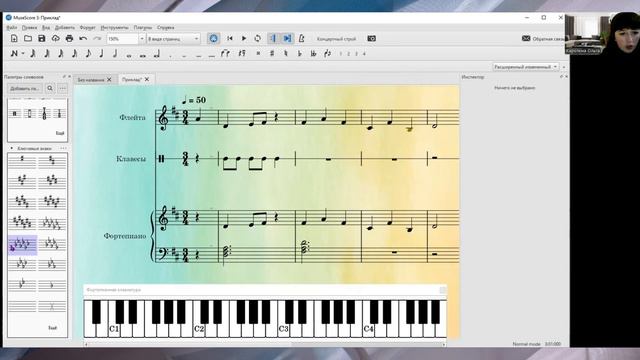Screen dimensions: 640x360
Task: Apply flat accidental
Action: (x=300, y=53)
